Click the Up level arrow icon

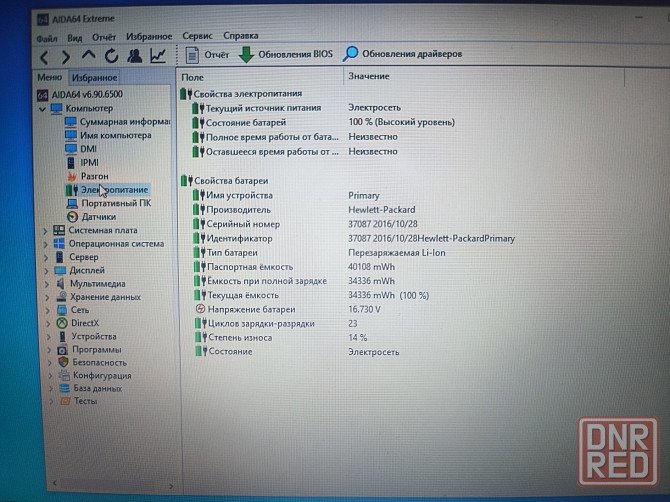pyautogui.click(x=89, y=56)
